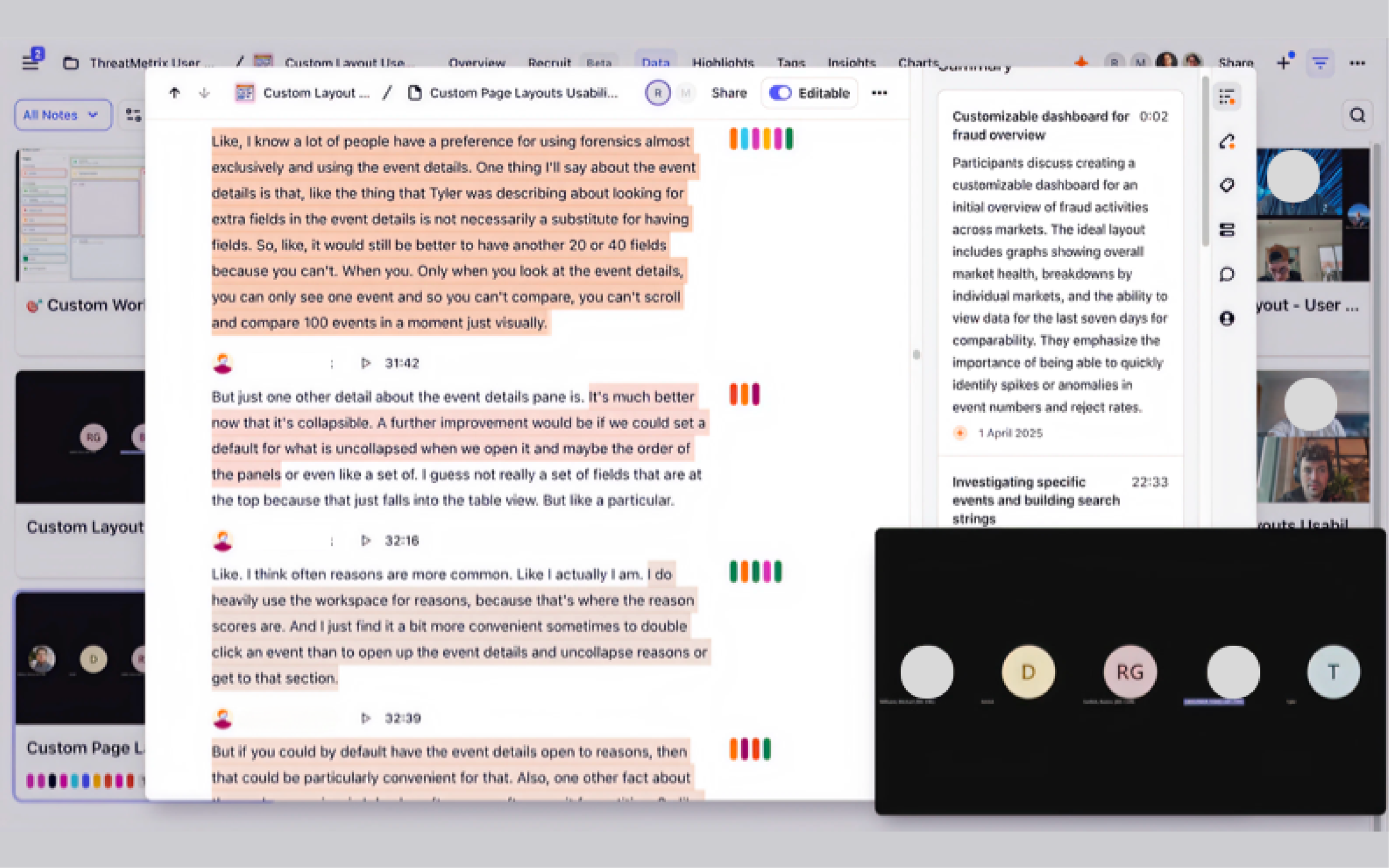Open the speakers panel icon in sidebar
This screenshot has width=1389, height=868.
click(x=1228, y=318)
